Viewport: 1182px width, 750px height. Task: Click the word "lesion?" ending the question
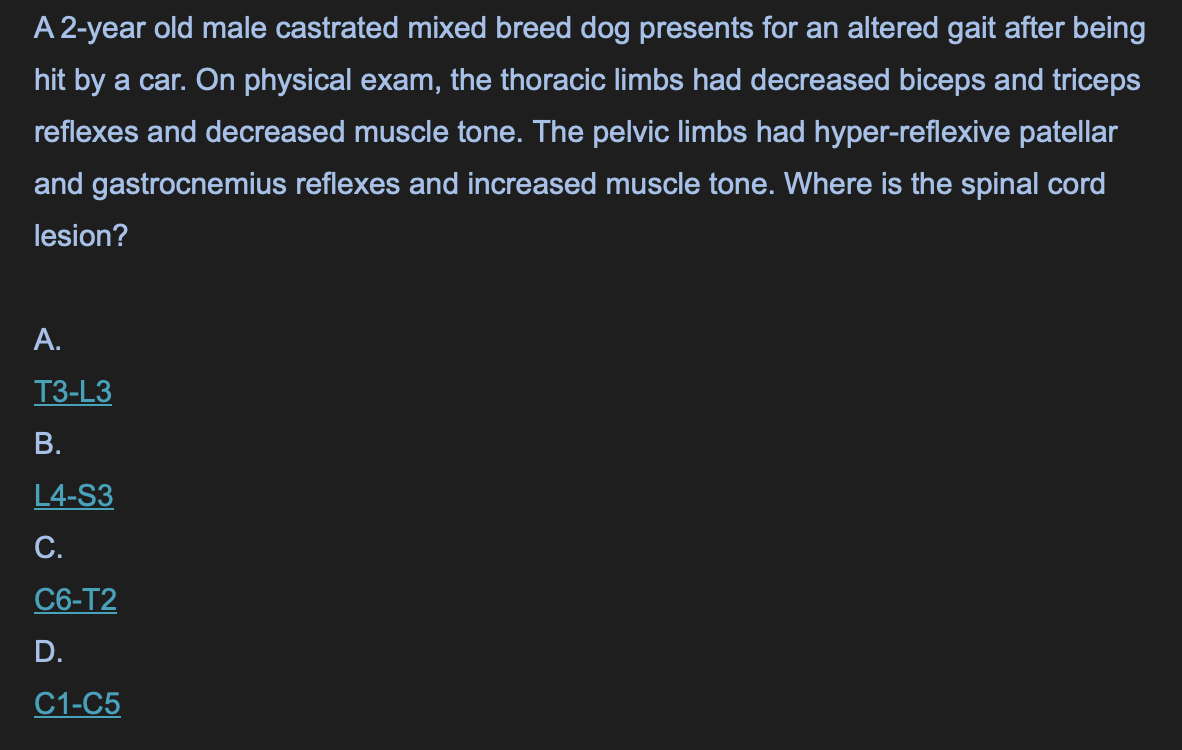[x=81, y=236]
